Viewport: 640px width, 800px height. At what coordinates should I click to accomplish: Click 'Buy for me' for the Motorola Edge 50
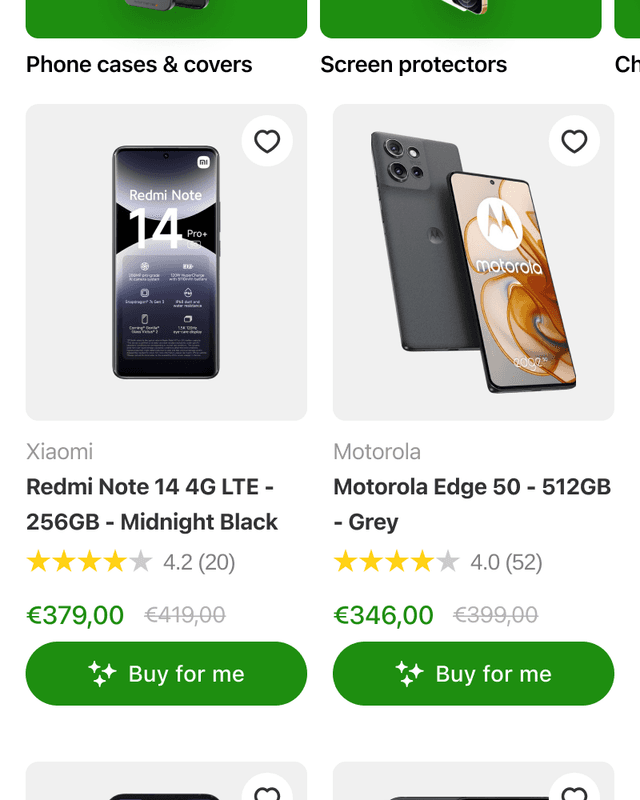[x=473, y=673]
